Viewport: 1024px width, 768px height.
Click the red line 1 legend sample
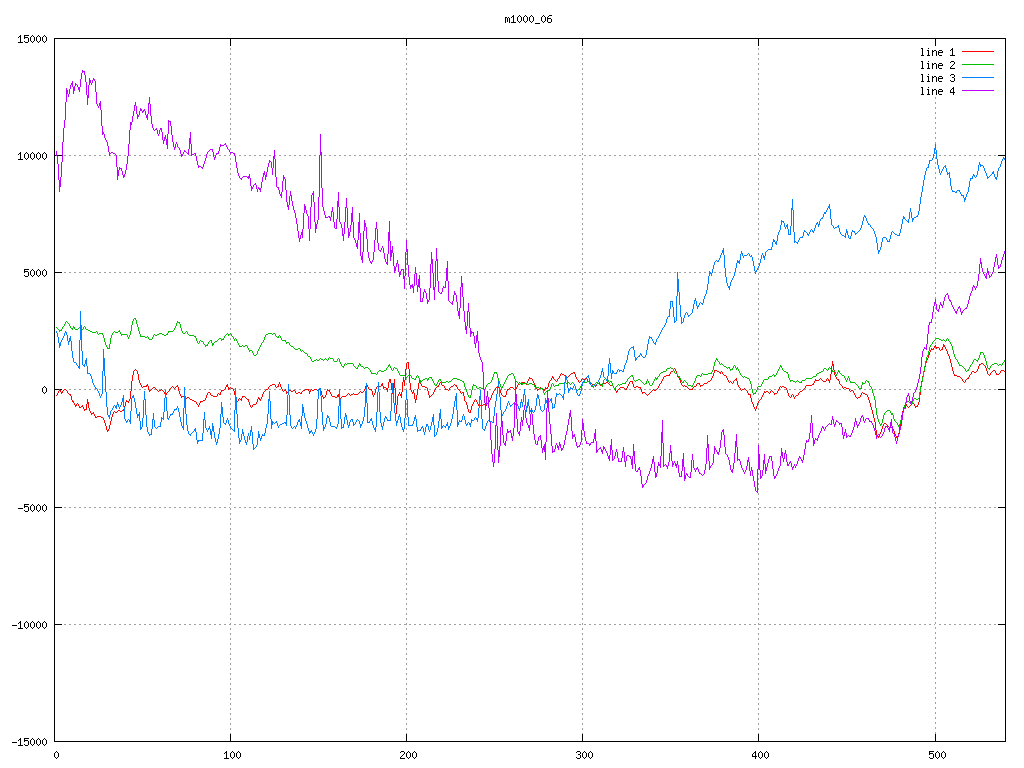pyautogui.click(x=979, y=52)
